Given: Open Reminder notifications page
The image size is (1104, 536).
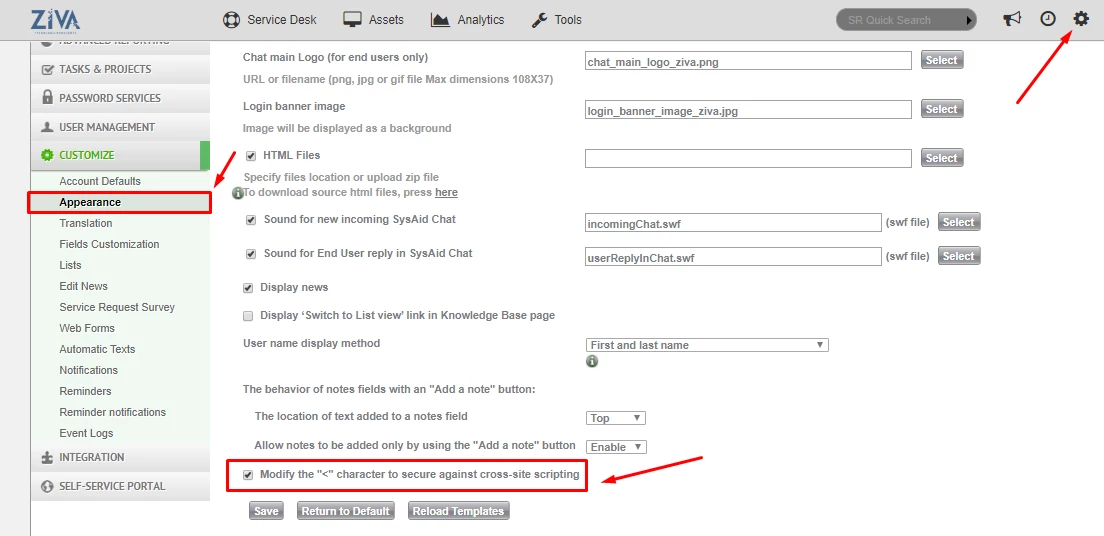Looking at the screenshot, I should coord(113,412).
